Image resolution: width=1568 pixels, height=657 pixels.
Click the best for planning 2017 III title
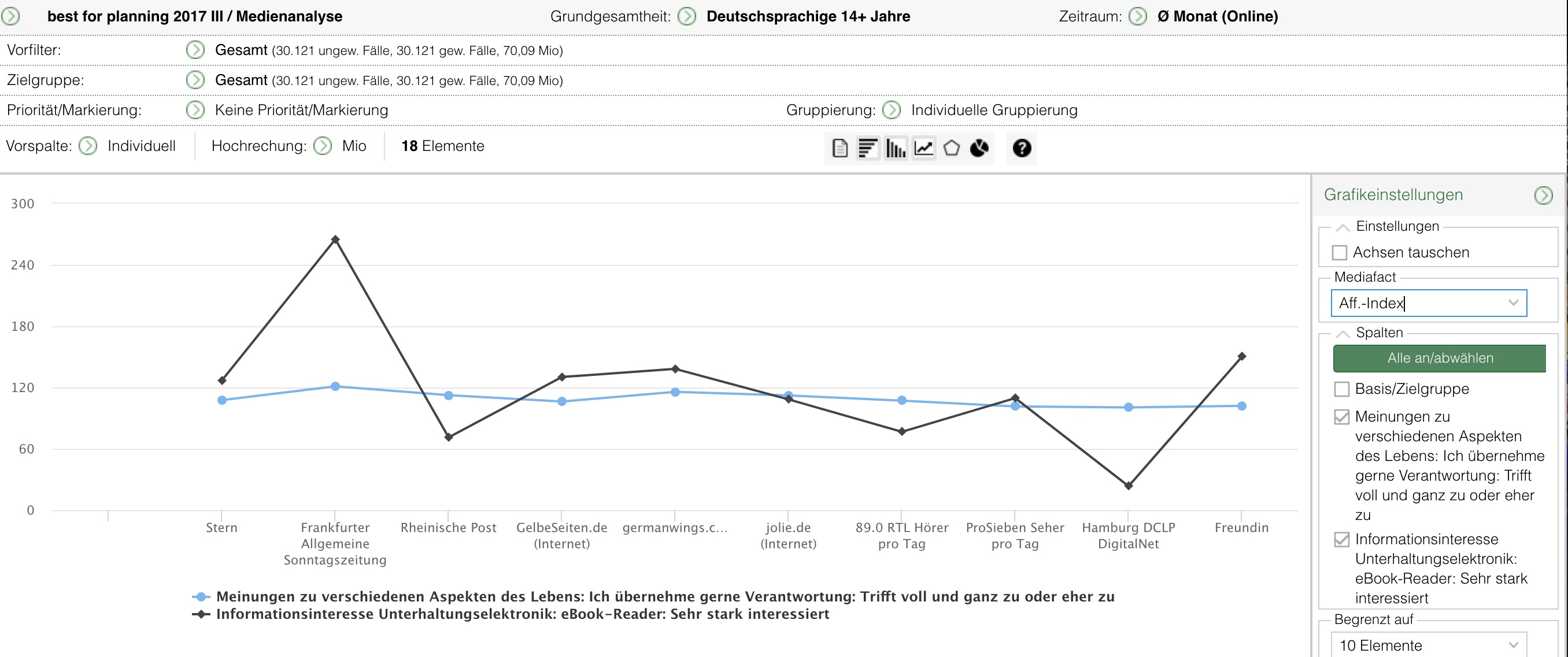point(195,16)
